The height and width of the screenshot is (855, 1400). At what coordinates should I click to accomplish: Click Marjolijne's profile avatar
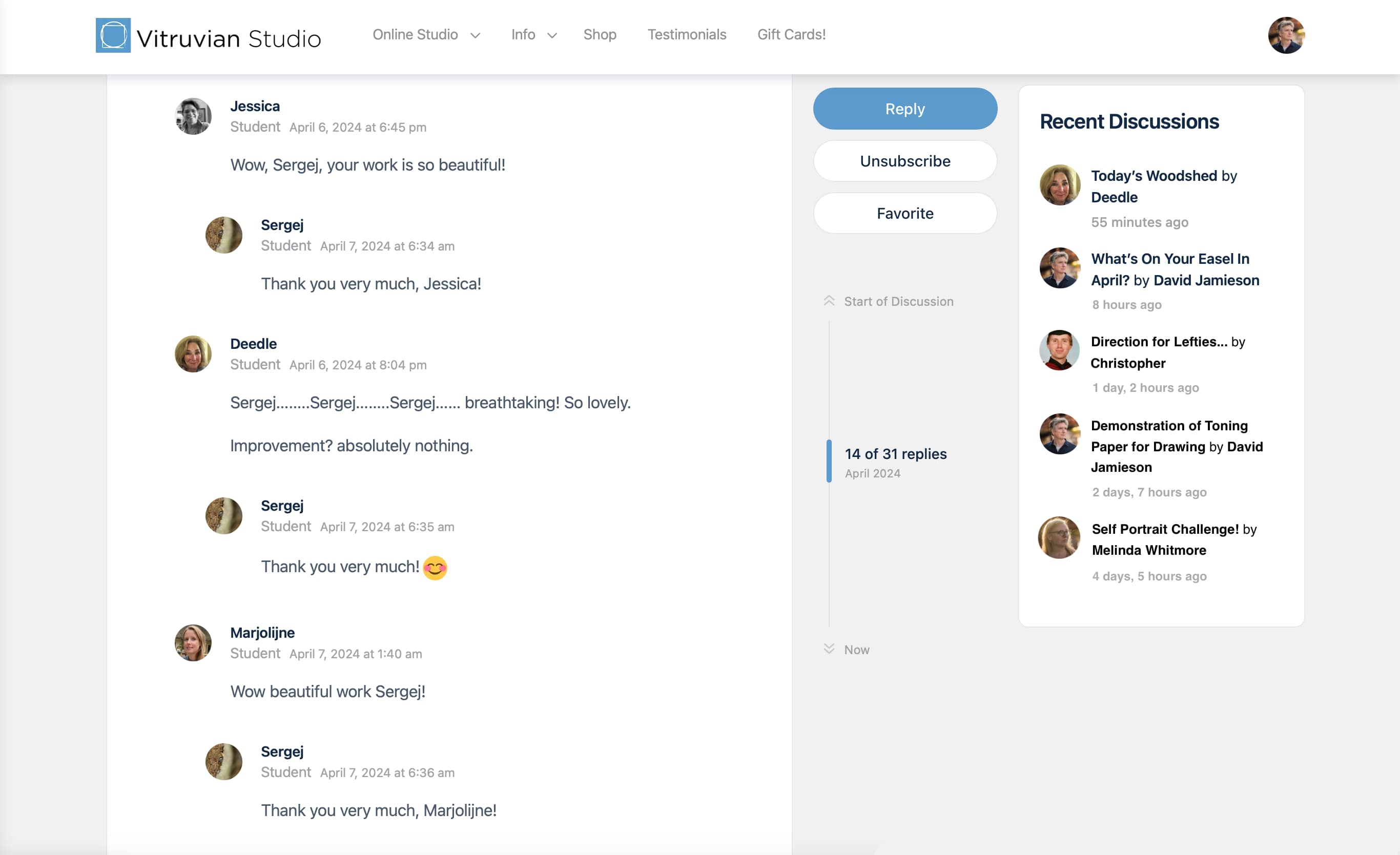193,643
